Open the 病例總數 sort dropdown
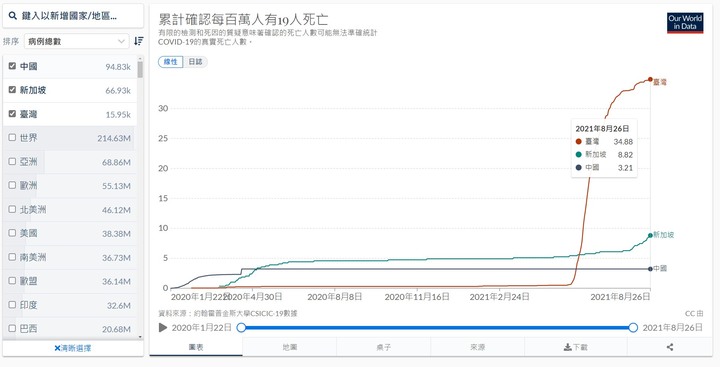Image resolution: width=720 pixels, height=367 pixels. (76, 41)
